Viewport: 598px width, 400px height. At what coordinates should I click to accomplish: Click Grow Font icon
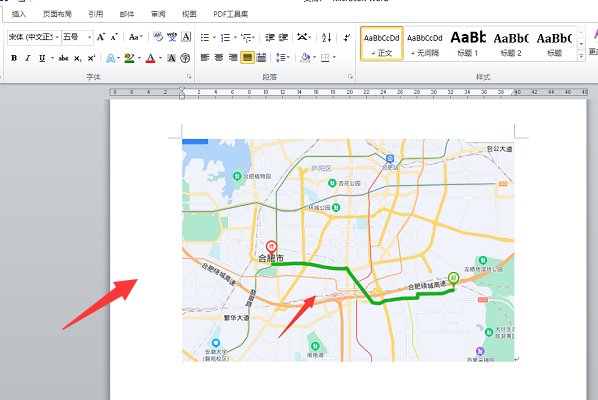pyautogui.click(x=100, y=37)
